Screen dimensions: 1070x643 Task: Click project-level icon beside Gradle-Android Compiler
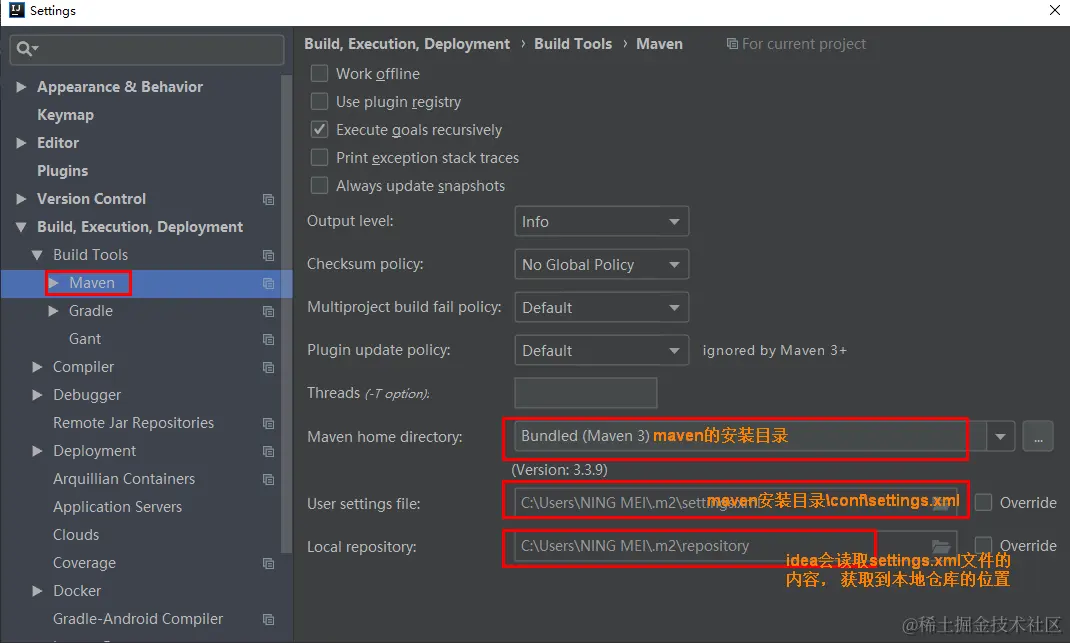pyautogui.click(x=268, y=619)
